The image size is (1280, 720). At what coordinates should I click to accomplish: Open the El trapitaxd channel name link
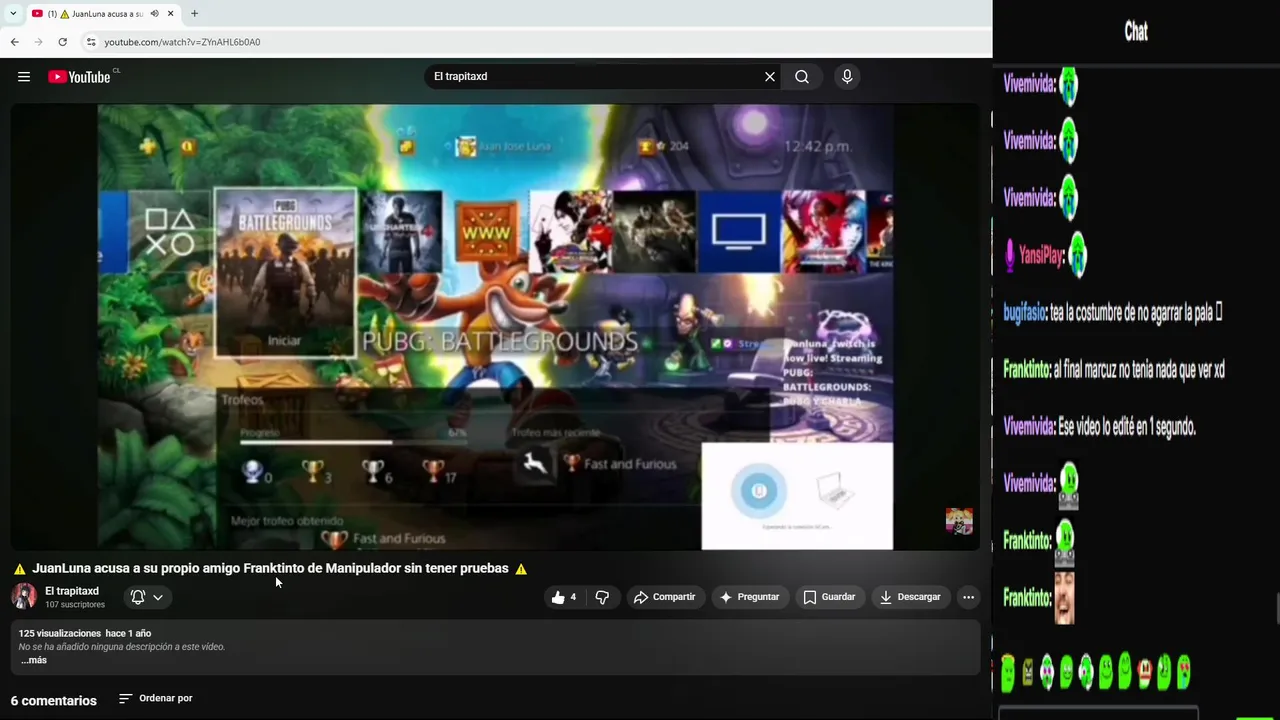pos(72,591)
